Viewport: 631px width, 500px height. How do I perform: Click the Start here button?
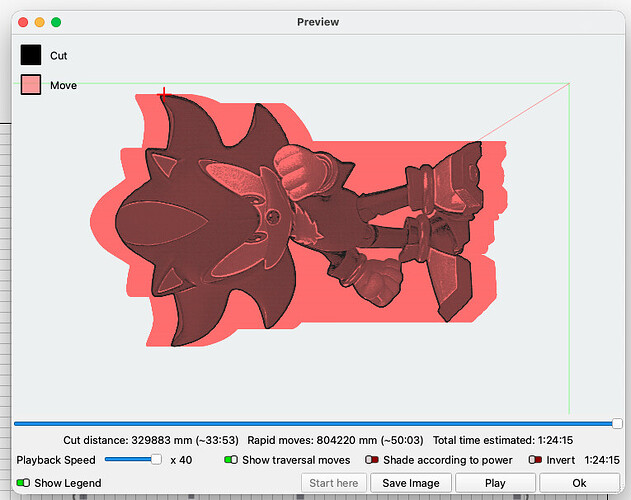(334, 483)
